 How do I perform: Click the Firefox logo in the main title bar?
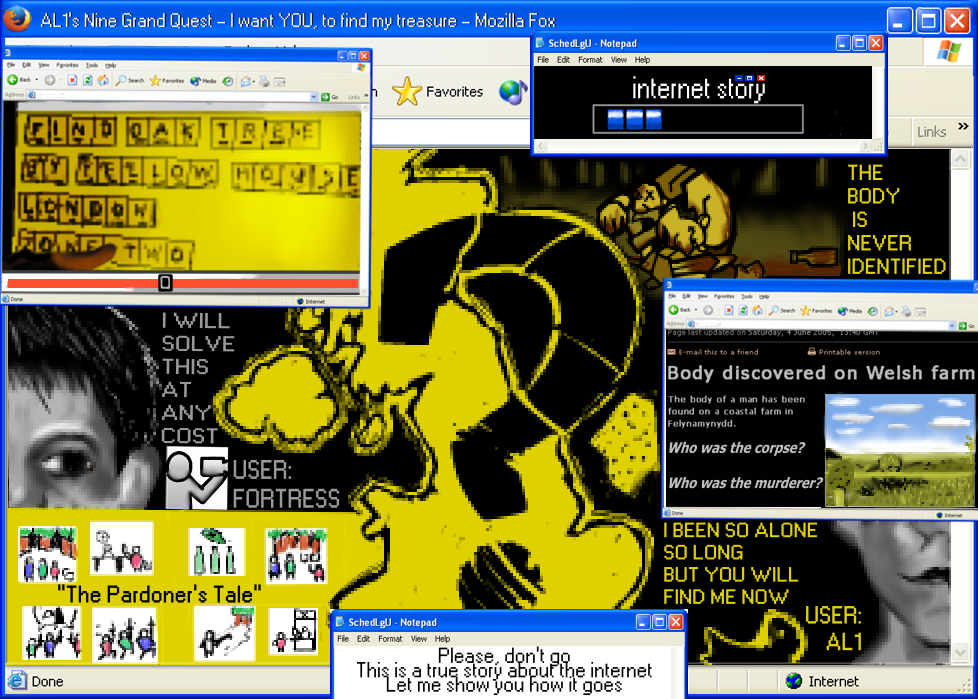pos(18,20)
